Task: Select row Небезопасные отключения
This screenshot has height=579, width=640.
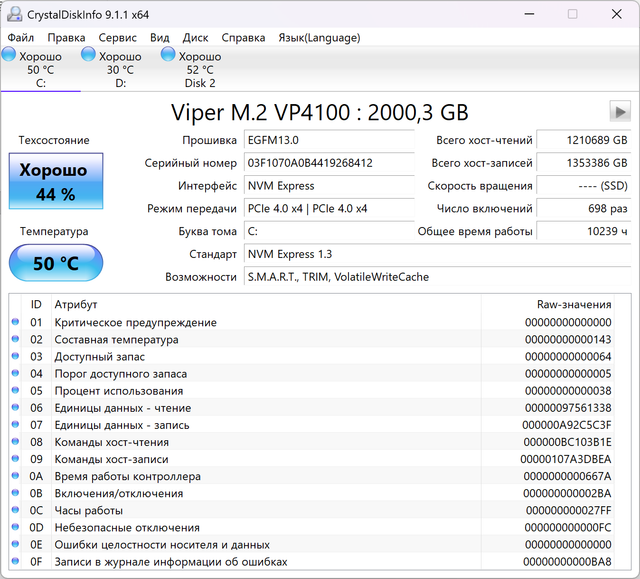Action: 311,528
